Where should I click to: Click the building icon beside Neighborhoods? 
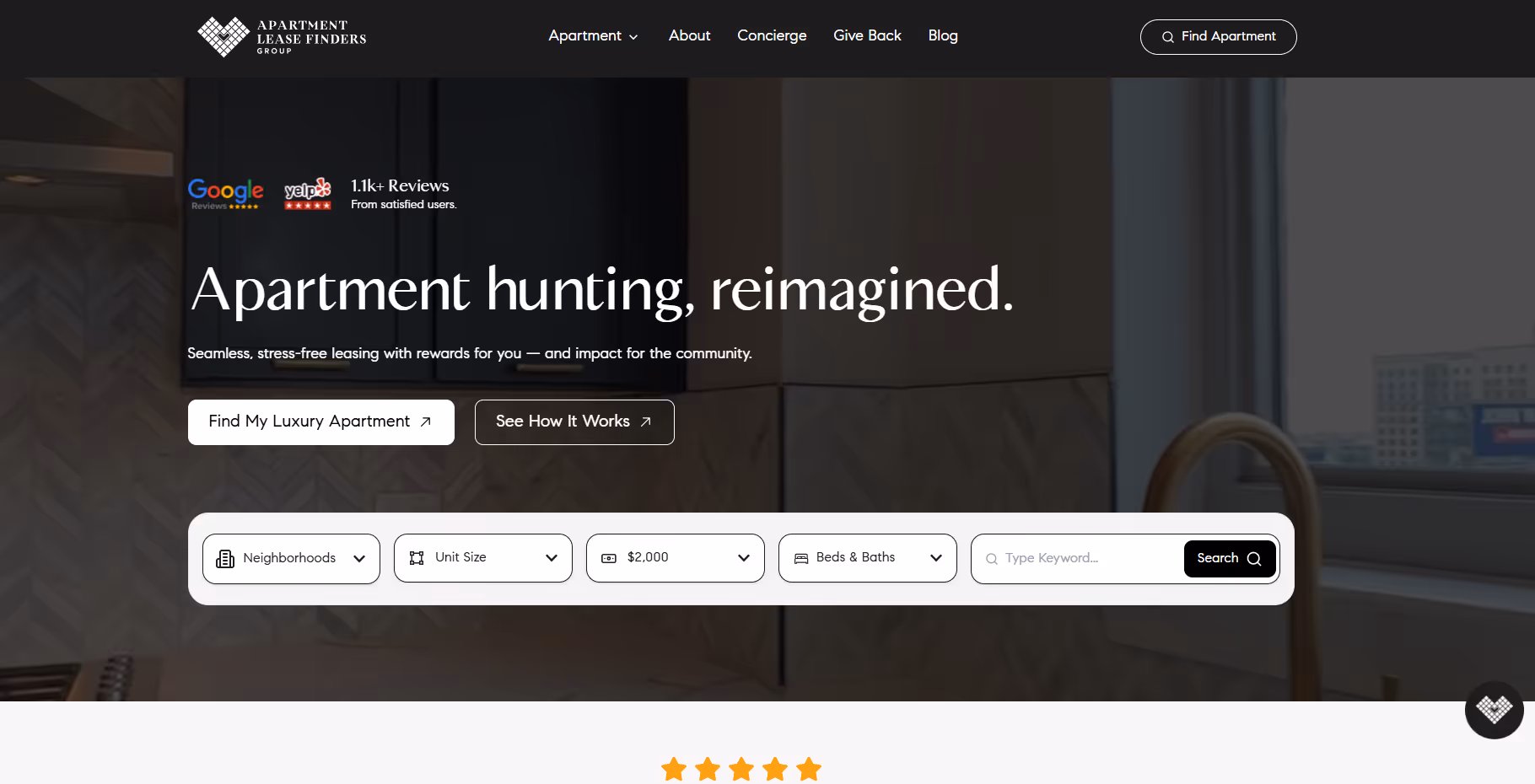point(224,558)
